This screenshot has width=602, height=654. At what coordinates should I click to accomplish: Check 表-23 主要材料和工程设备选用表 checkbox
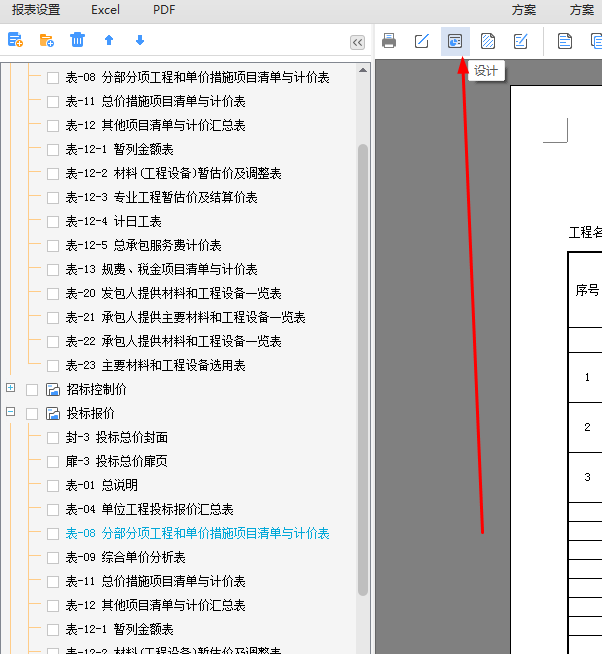(53, 366)
